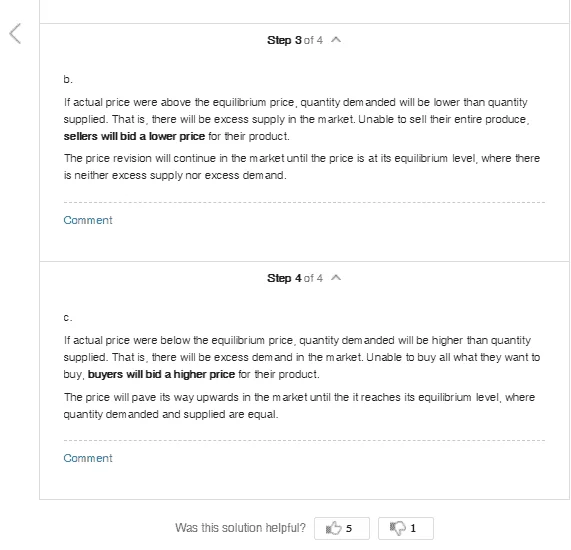Click the paragraph starting 'If actual price were below'
Viewport: 571px width, 550px height.
click(302, 357)
